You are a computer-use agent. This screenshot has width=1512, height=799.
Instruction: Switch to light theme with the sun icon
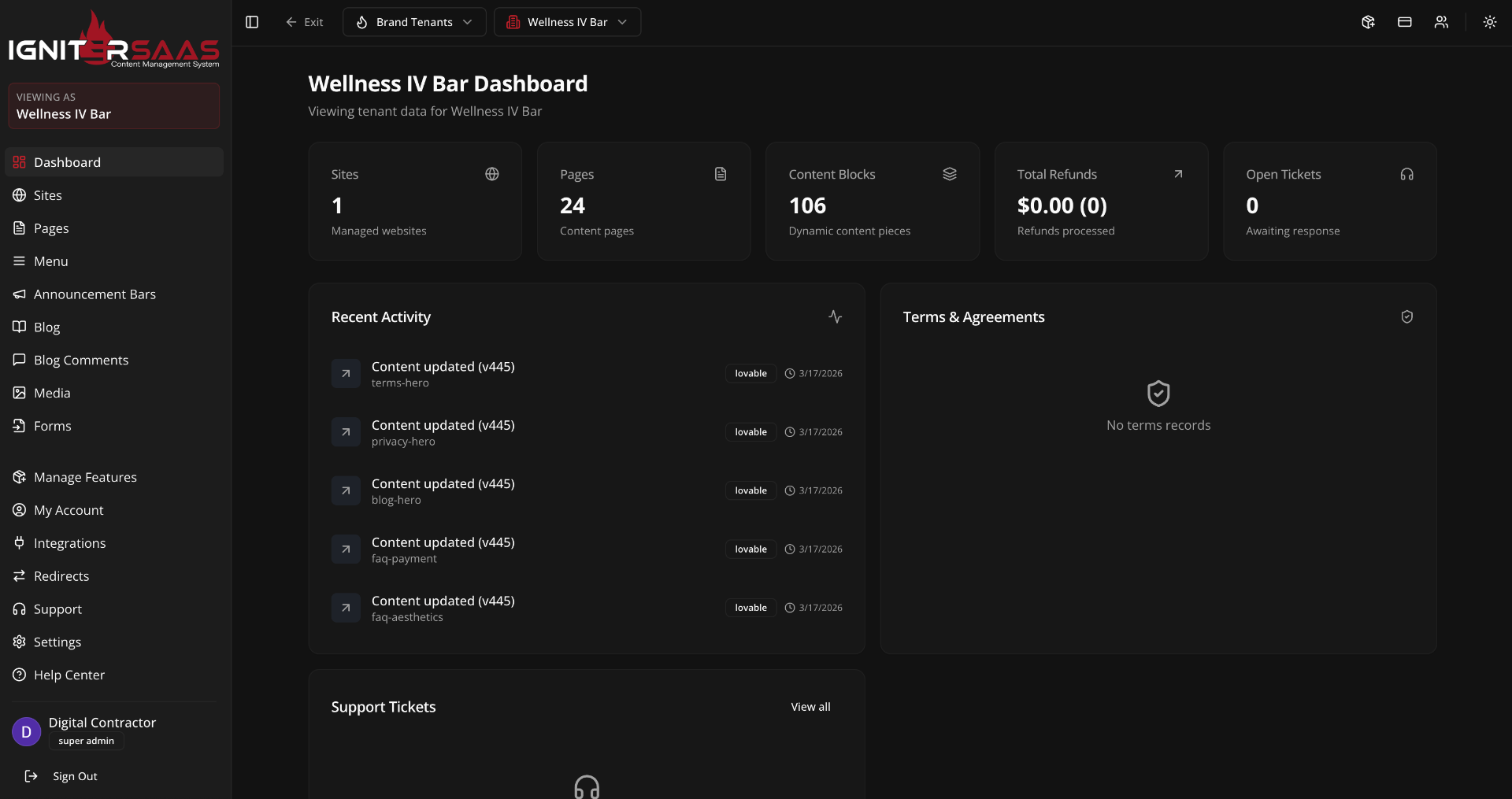click(x=1490, y=22)
